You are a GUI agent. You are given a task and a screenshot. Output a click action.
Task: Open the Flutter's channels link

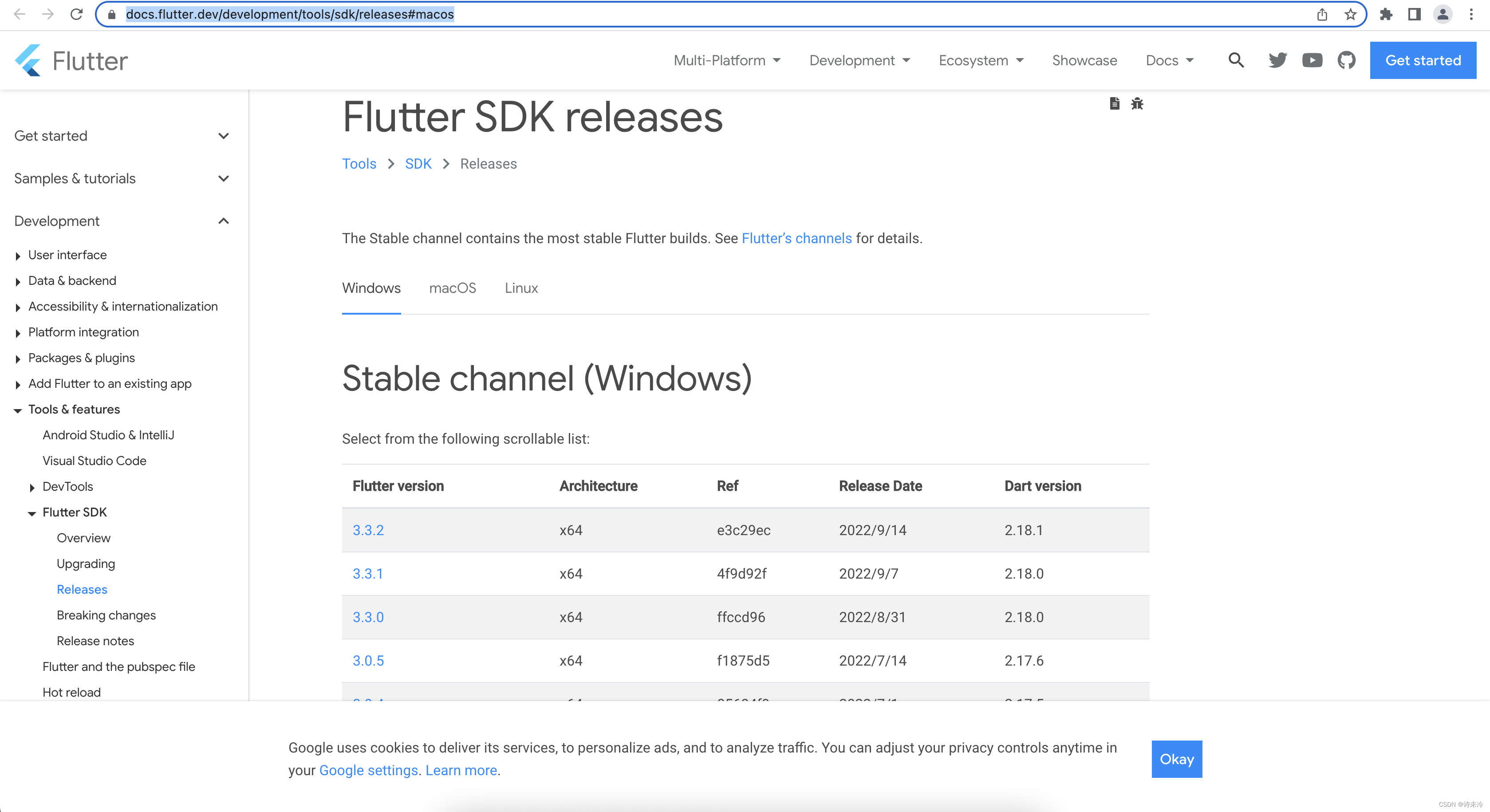pyautogui.click(x=796, y=238)
